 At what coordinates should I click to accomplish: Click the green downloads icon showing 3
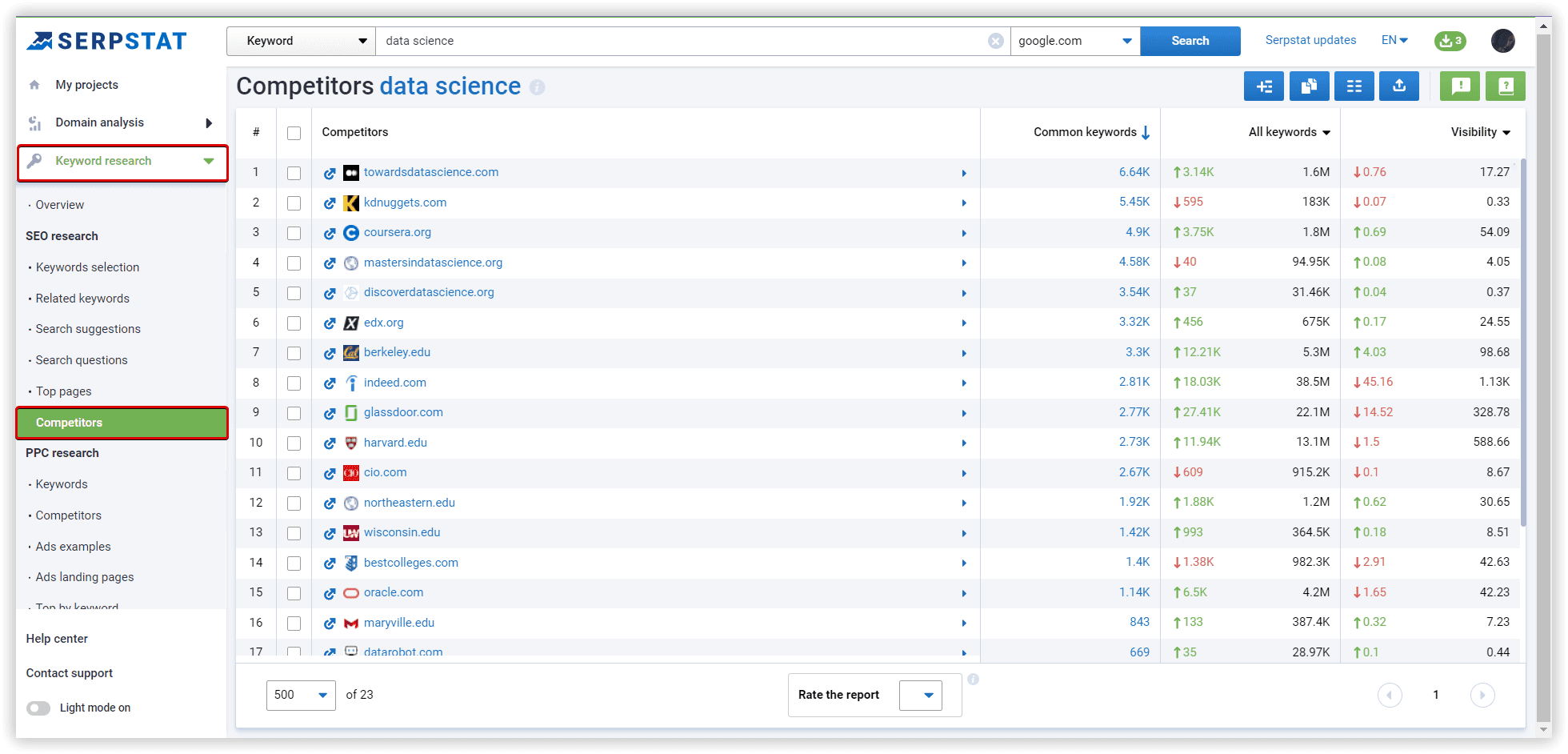1450,41
